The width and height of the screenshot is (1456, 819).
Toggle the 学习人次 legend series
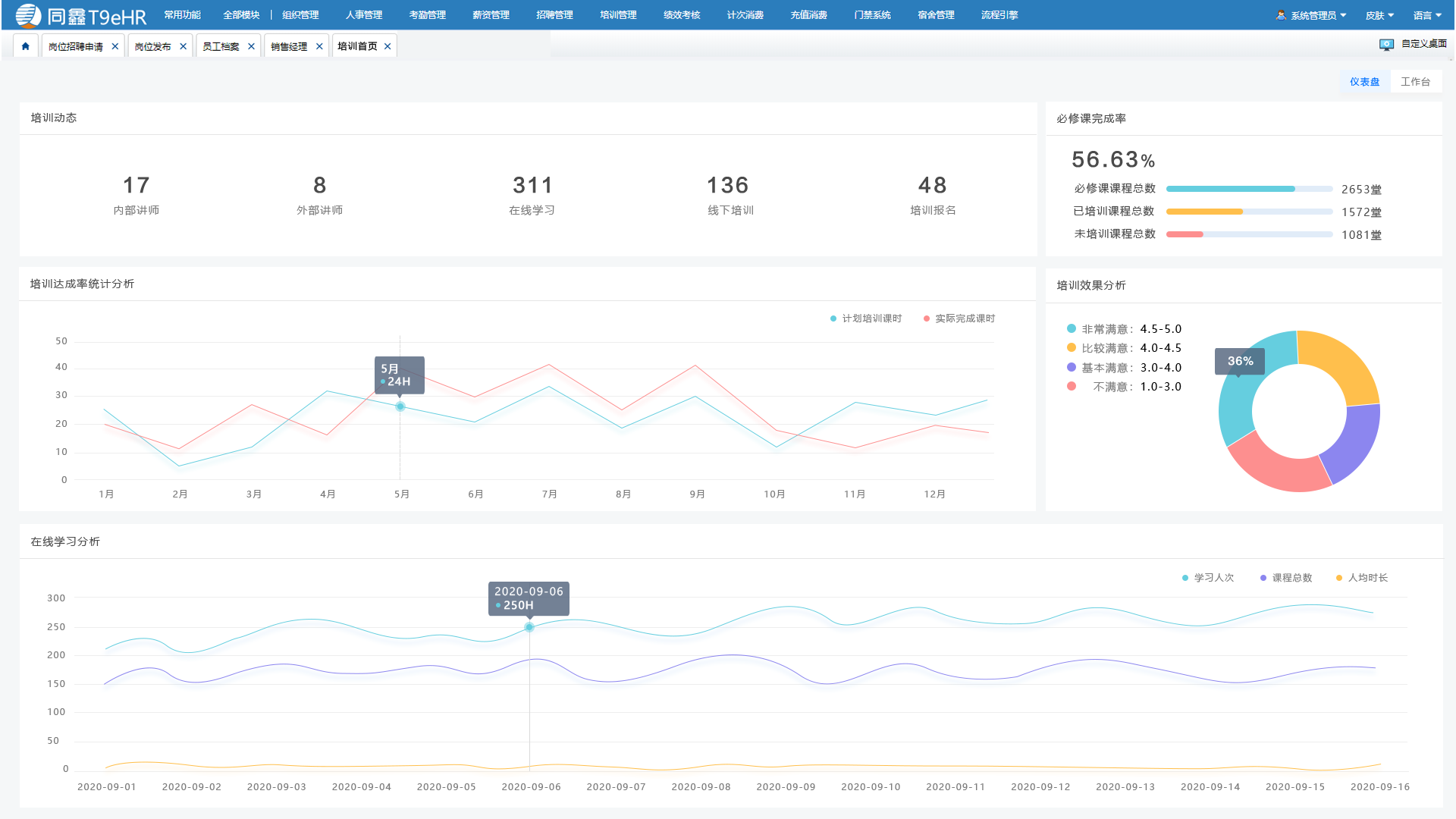point(1208,578)
